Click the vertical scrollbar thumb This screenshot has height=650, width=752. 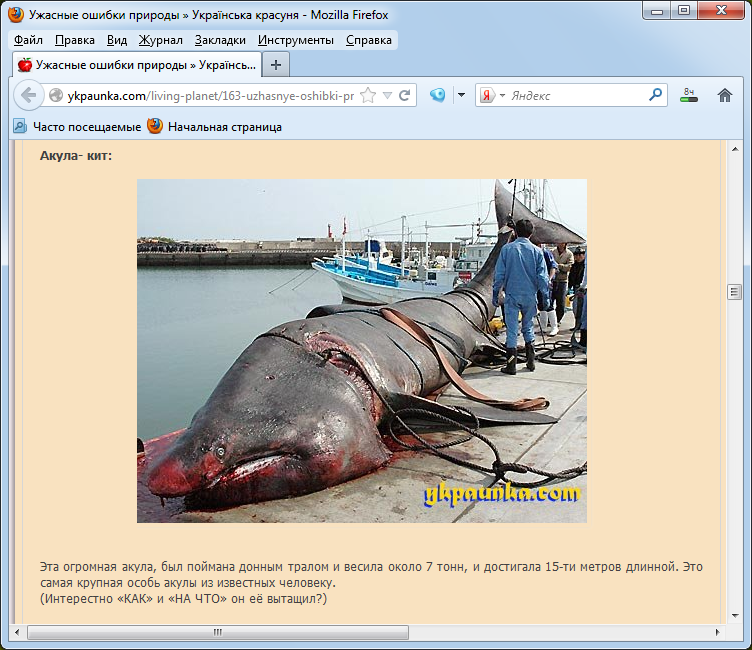click(734, 291)
